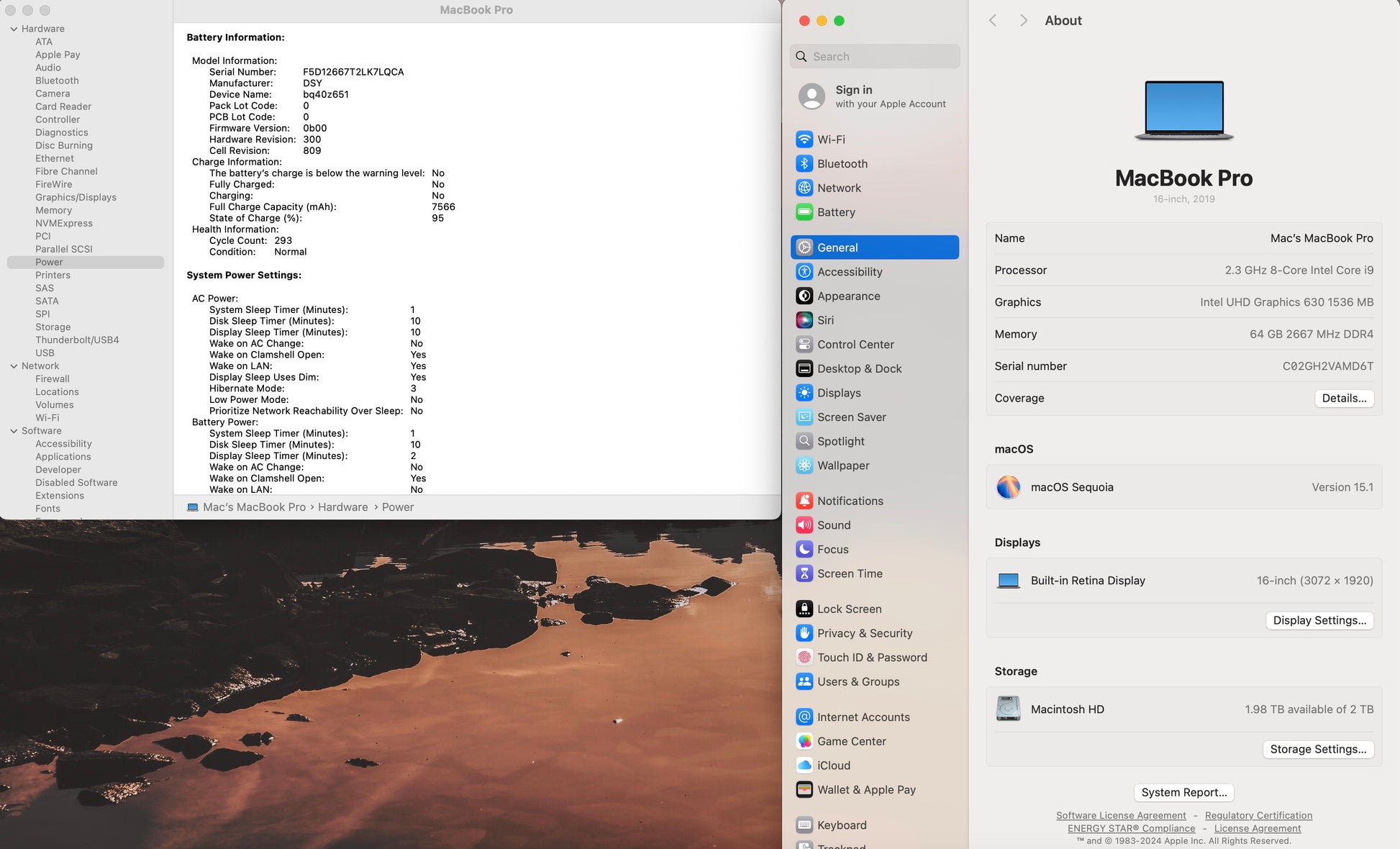Open Bluetooth settings icon in sidebar
Screen dimensions: 1400x849
(x=804, y=164)
